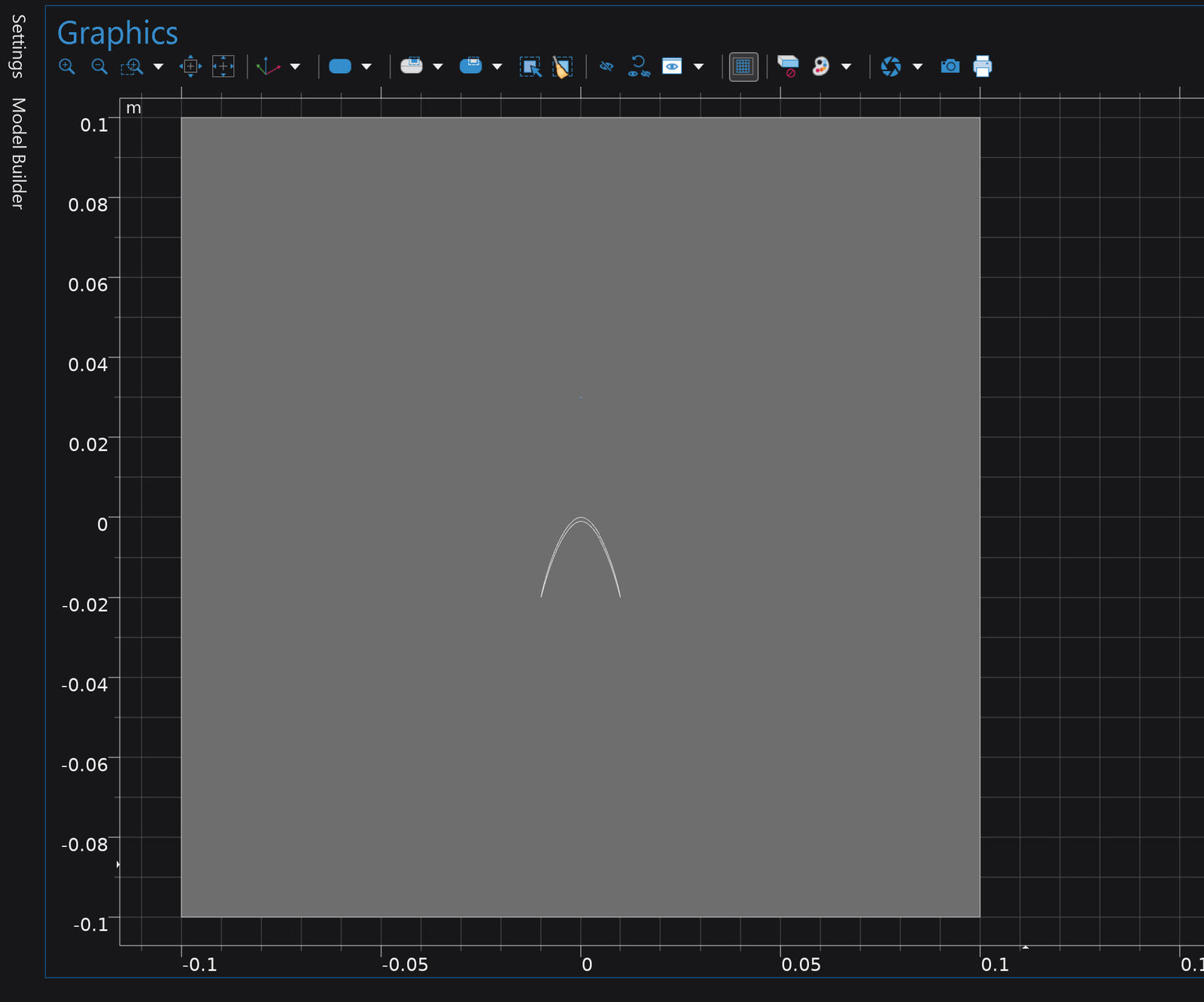
Task: Open the zoom box dropdown arrow
Action: 158,66
